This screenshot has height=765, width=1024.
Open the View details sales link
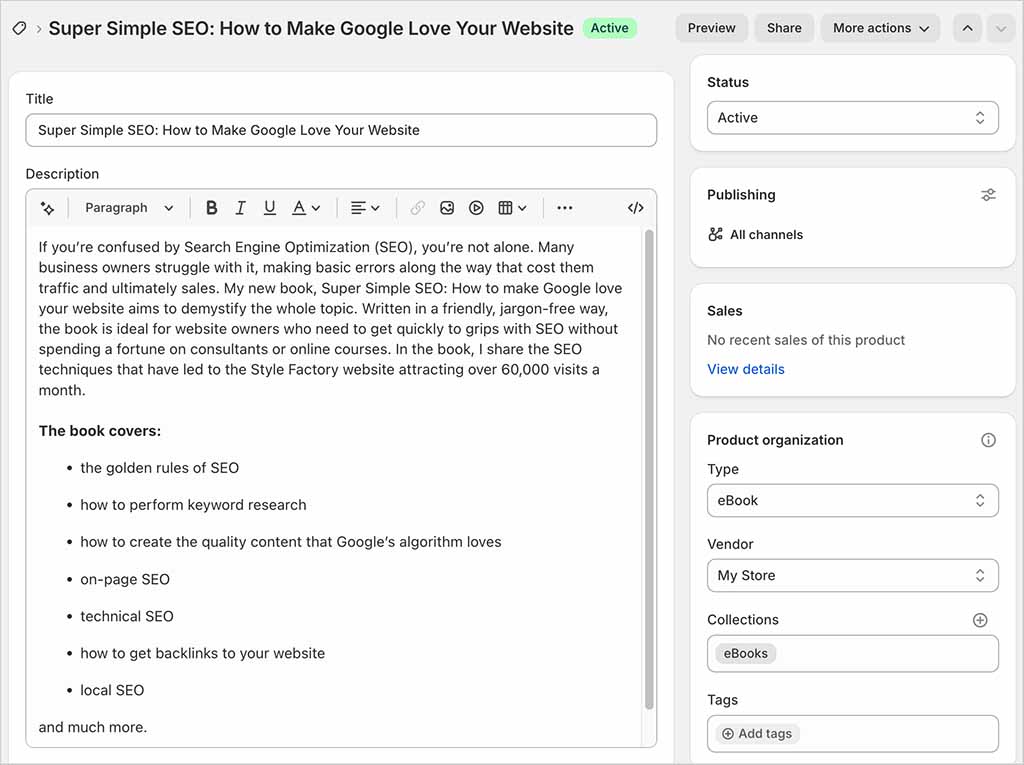click(x=745, y=369)
